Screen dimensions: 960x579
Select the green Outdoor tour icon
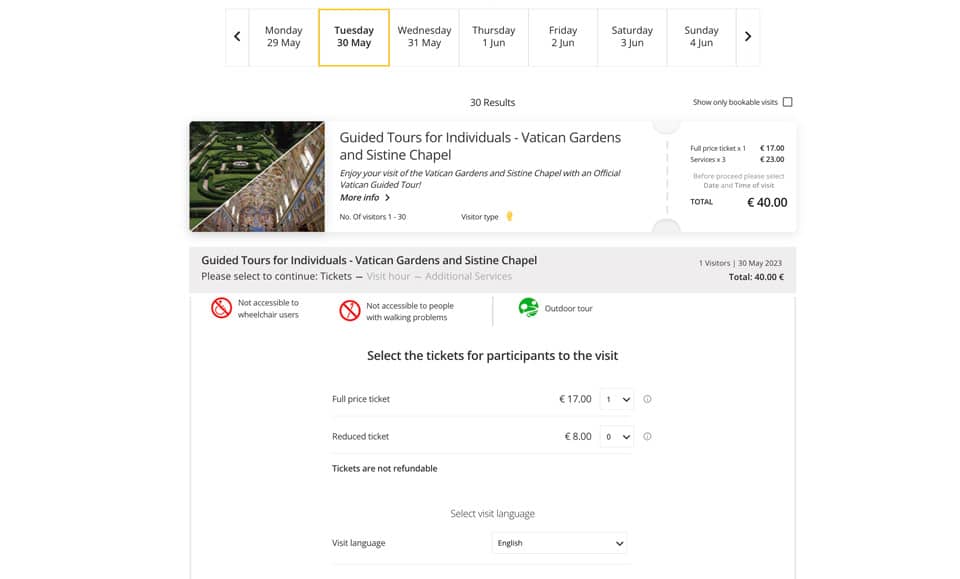tap(527, 309)
